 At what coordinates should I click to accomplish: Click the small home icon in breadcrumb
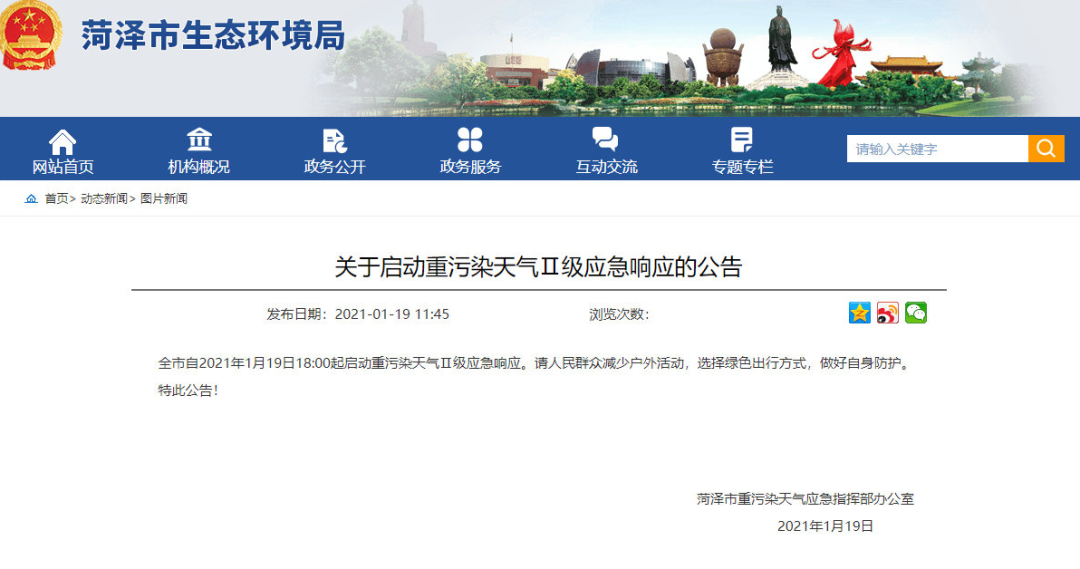pyautogui.click(x=31, y=199)
